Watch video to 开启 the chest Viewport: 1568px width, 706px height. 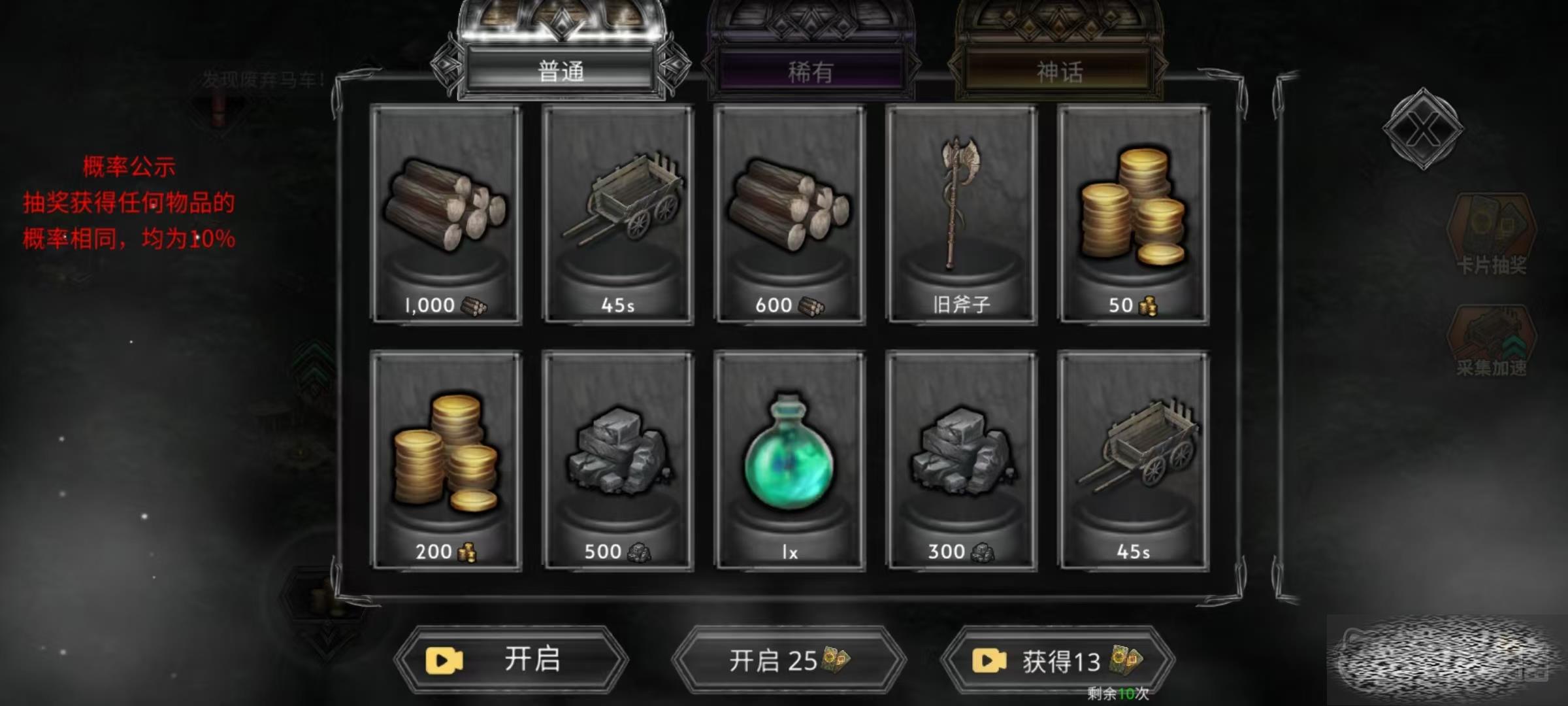[x=511, y=660]
